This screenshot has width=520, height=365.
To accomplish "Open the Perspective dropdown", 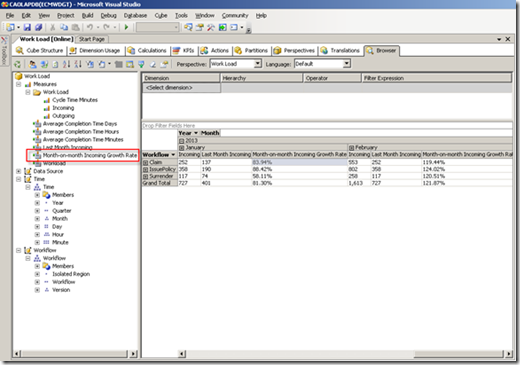I will click(257, 64).
